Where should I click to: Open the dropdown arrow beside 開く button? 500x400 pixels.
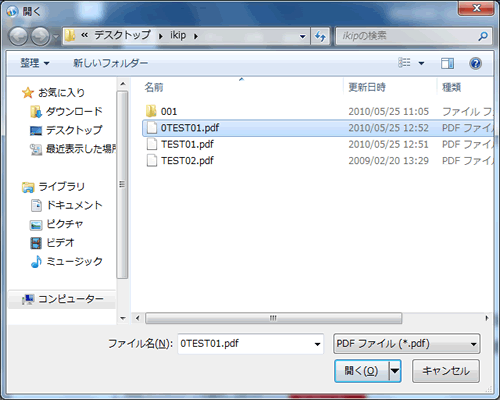pos(395,371)
